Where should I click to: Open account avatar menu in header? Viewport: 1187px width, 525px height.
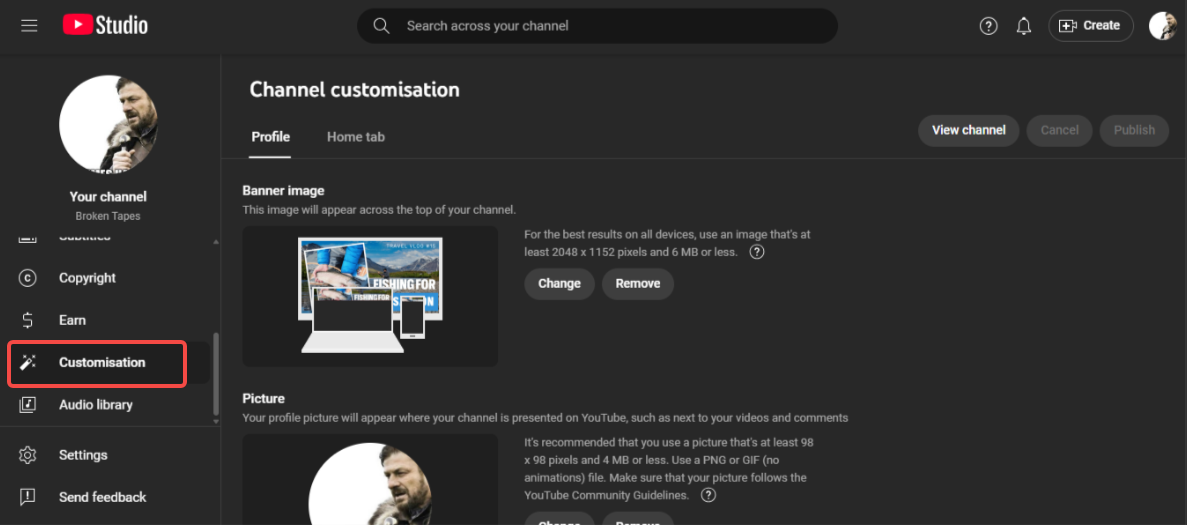(x=1162, y=26)
